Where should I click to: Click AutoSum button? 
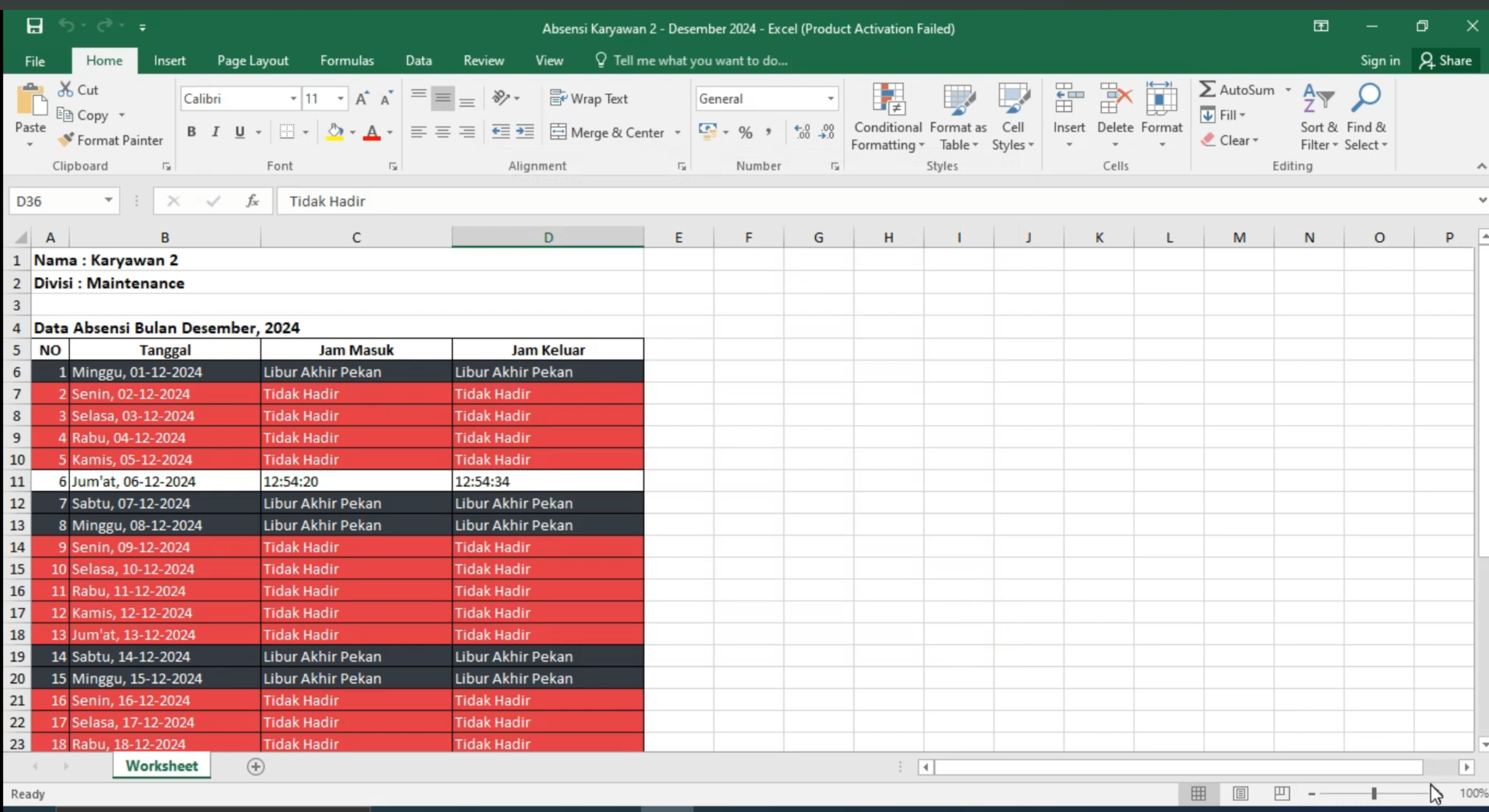click(x=1237, y=90)
